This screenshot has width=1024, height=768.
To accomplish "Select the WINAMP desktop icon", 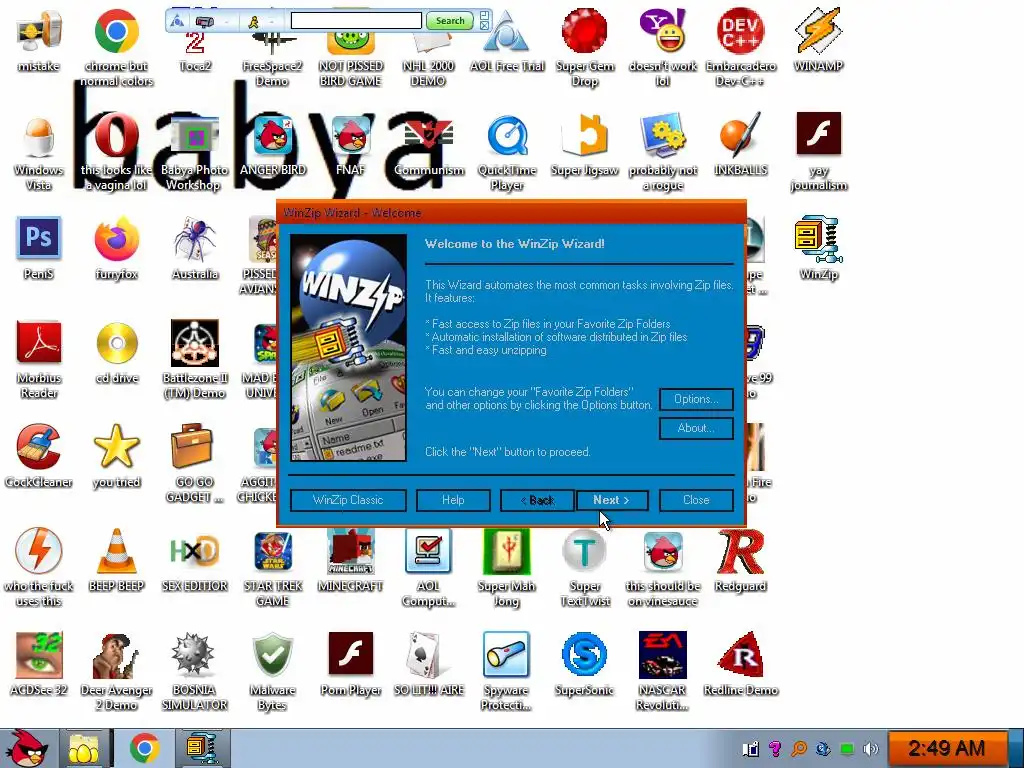I will (x=818, y=40).
